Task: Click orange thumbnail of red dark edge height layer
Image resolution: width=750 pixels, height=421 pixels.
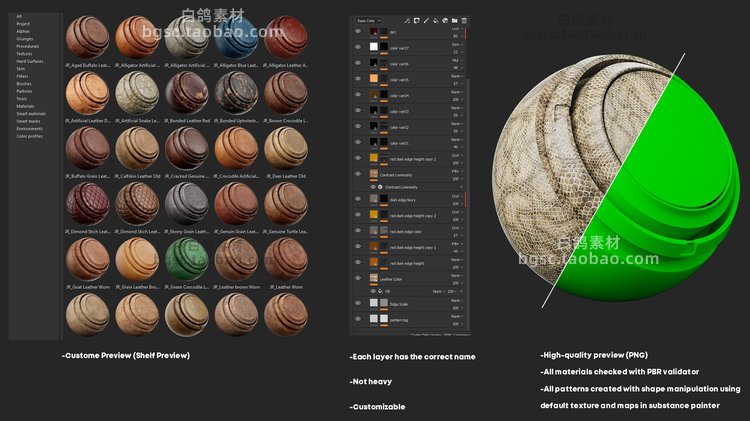Action: pyautogui.click(x=374, y=262)
